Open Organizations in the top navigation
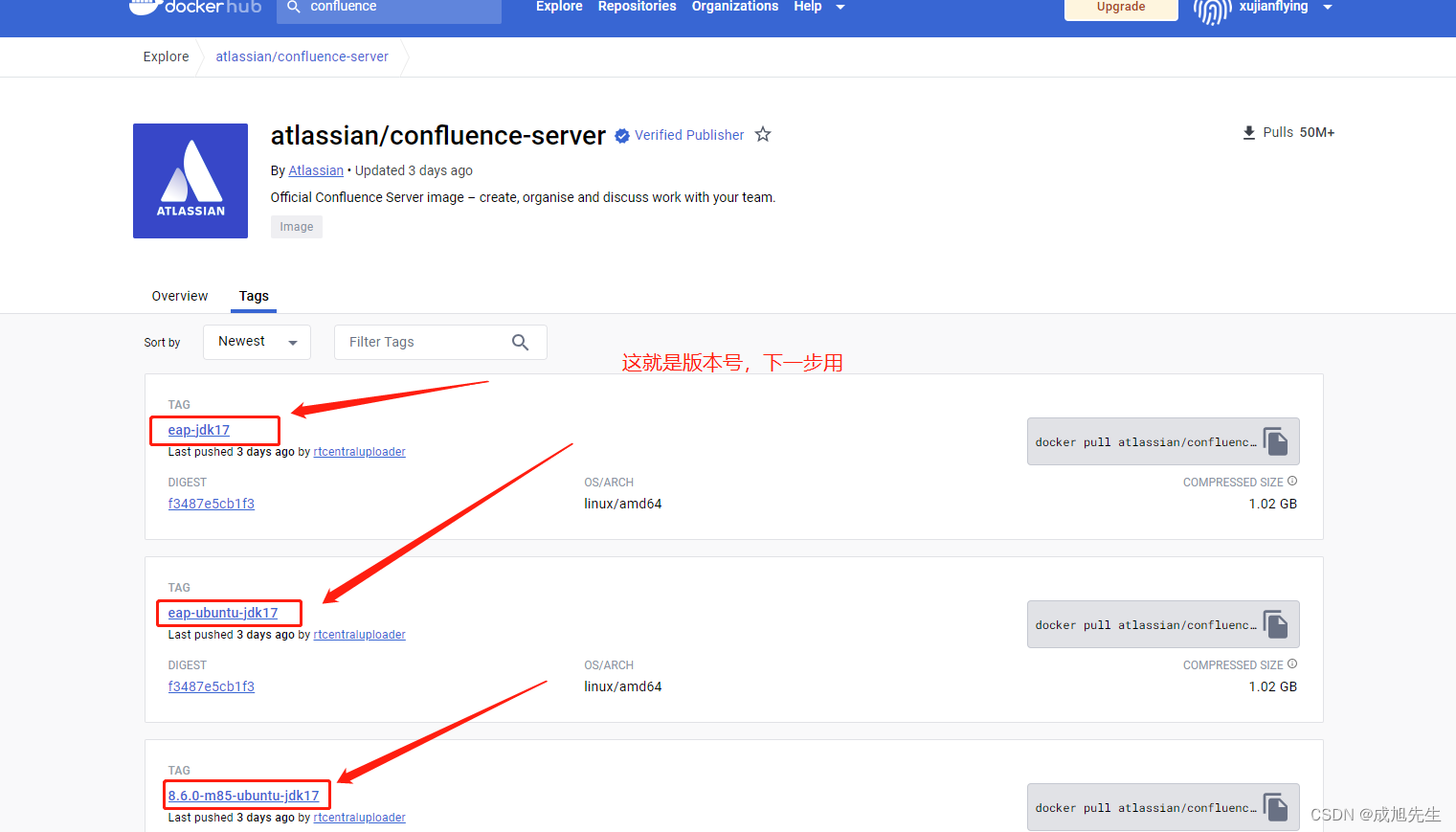 (x=735, y=7)
